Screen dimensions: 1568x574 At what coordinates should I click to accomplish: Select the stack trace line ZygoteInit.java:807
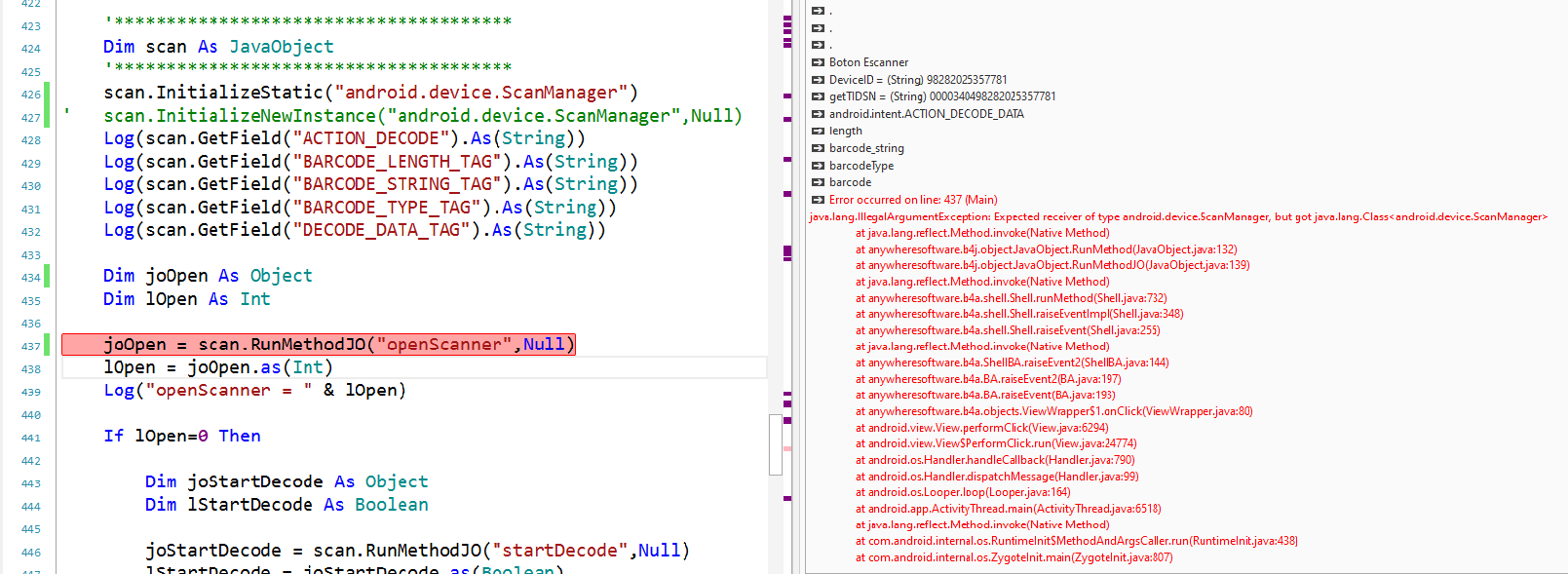point(1014,557)
